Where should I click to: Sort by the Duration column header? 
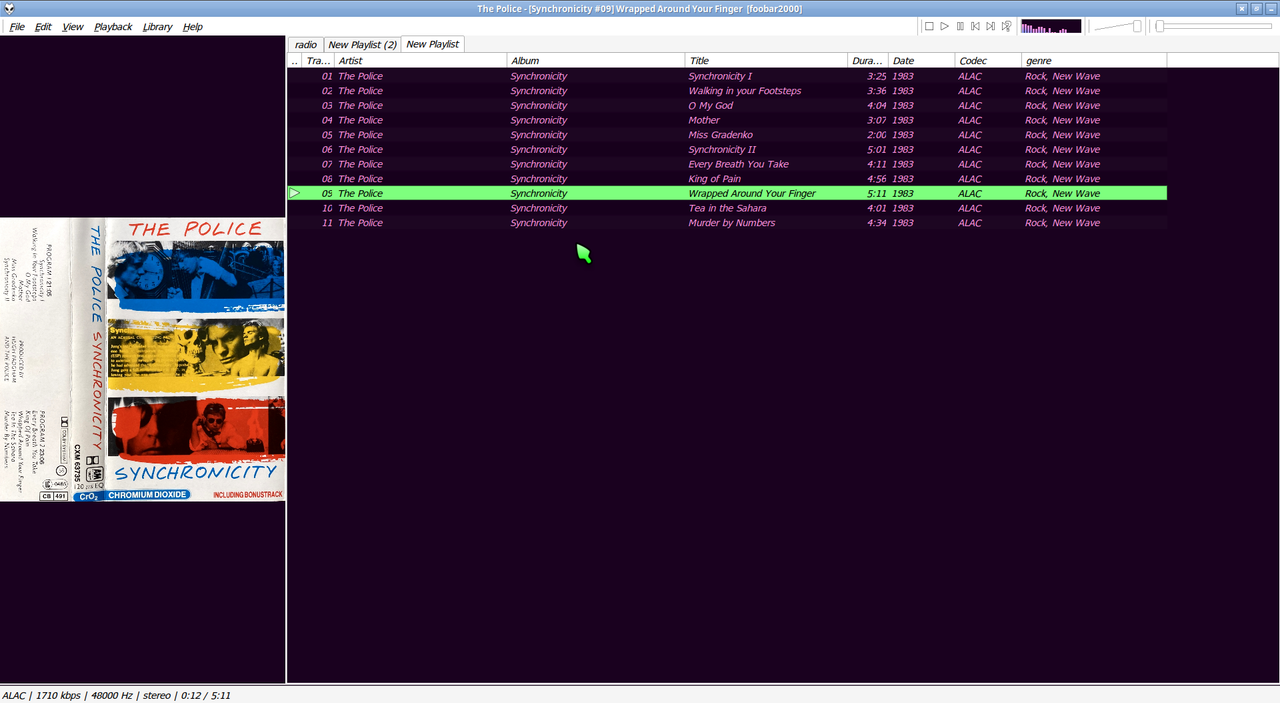point(868,61)
